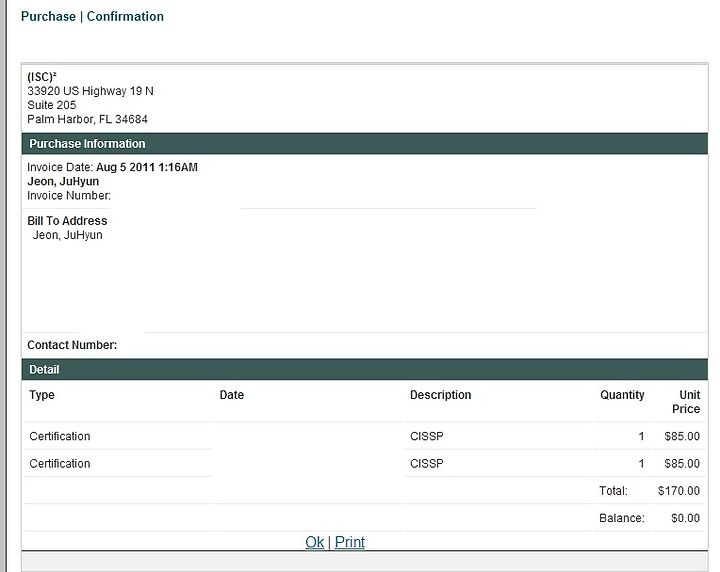Click the 'Detail' section header
720x572 pixels.
(365, 370)
